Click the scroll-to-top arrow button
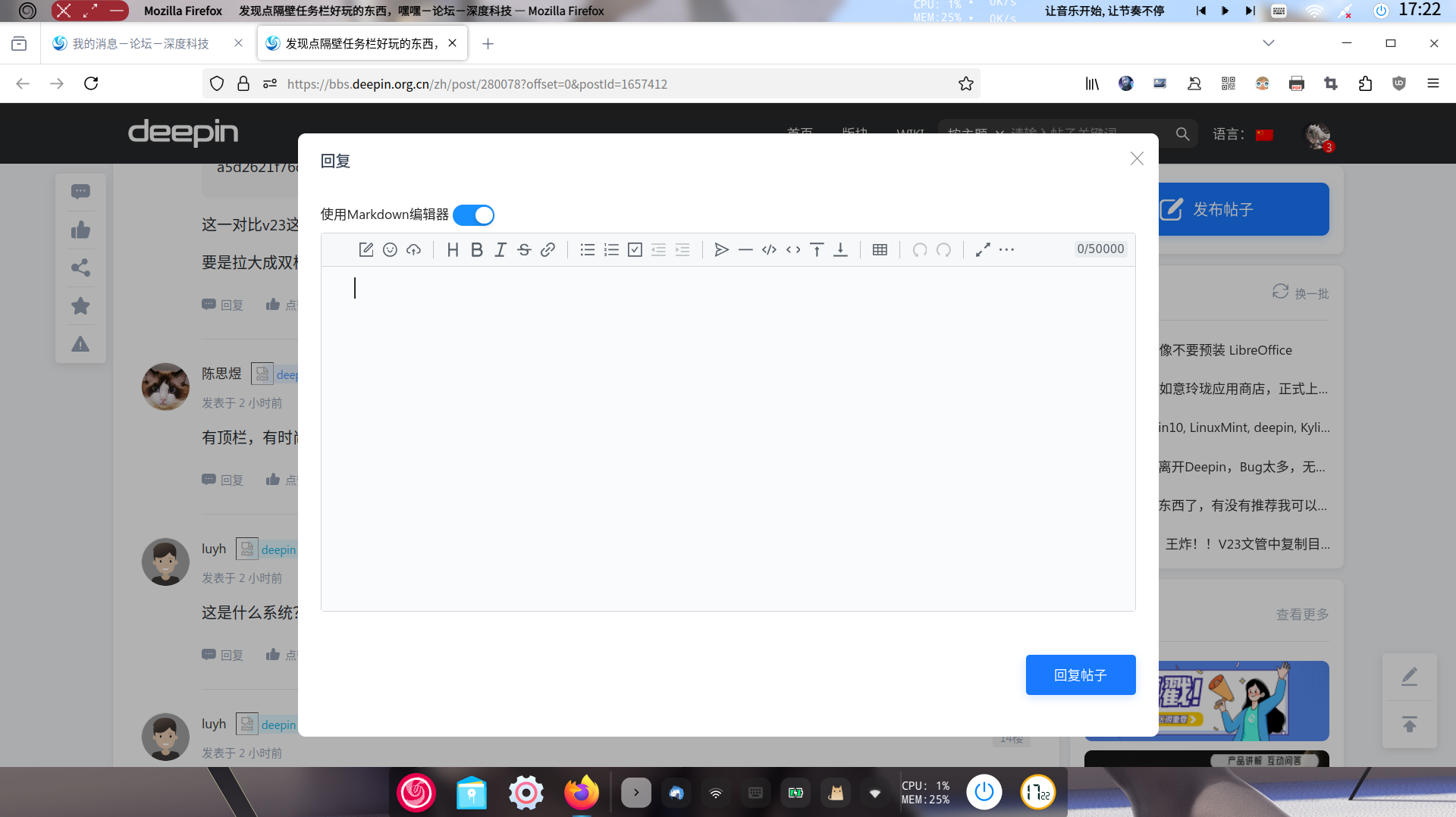Image resolution: width=1456 pixels, height=817 pixels. (1410, 725)
